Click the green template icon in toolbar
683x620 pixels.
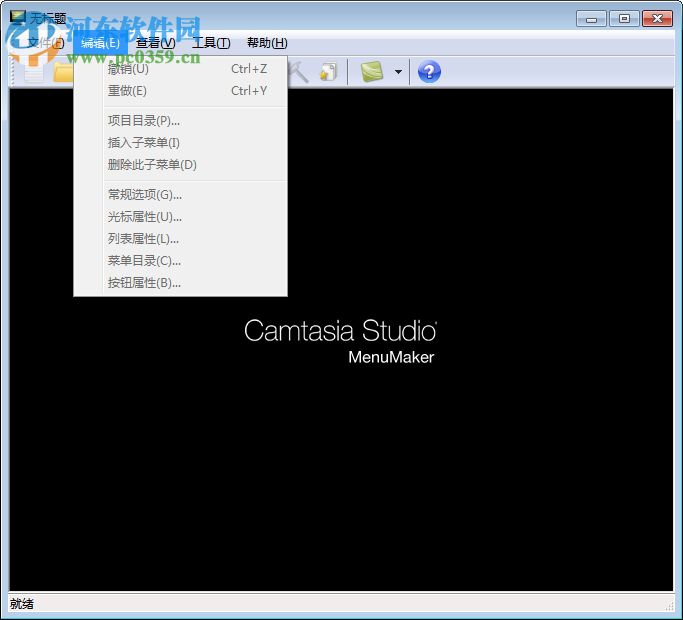(x=372, y=72)
